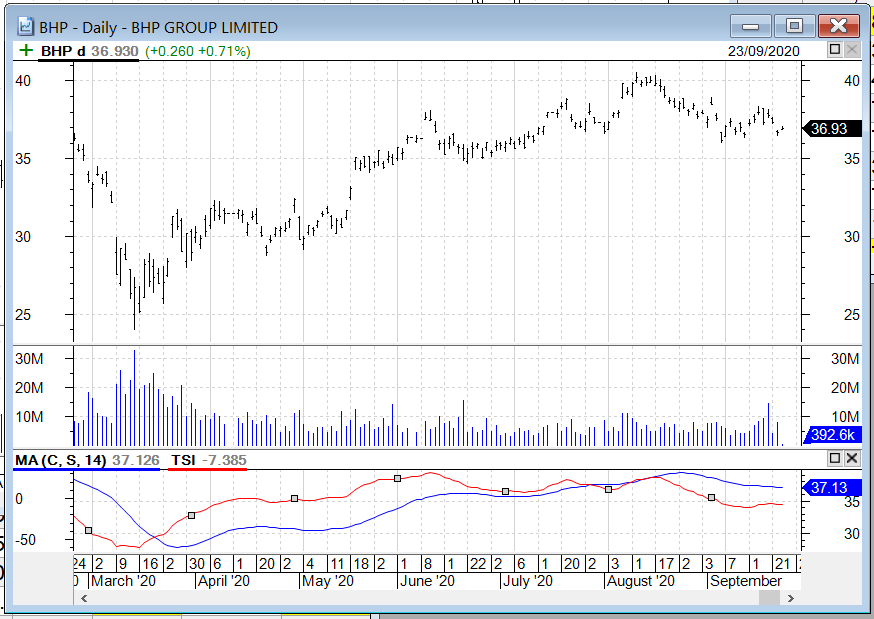
Task: Click the blue 37.13 moving average tag
Action: coord(832,488)
